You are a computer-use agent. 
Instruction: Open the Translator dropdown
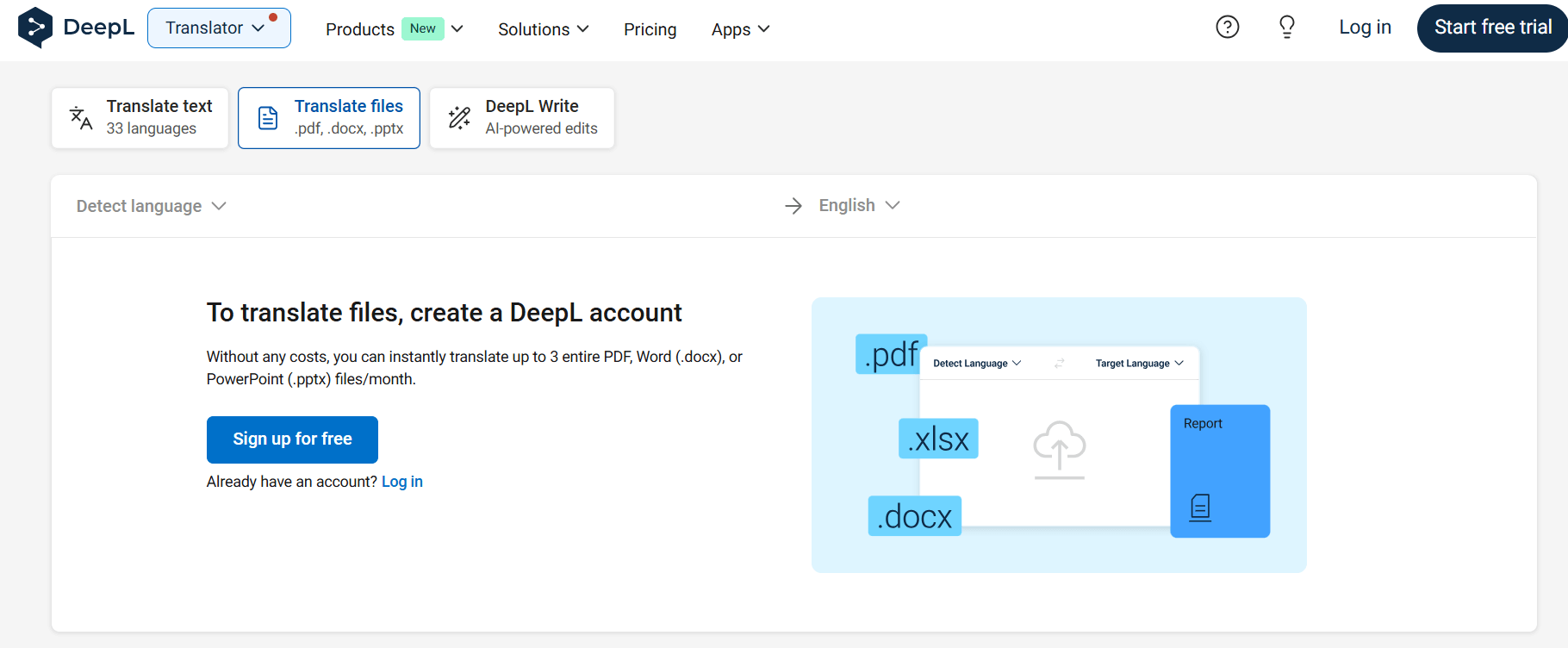point(219,28)
